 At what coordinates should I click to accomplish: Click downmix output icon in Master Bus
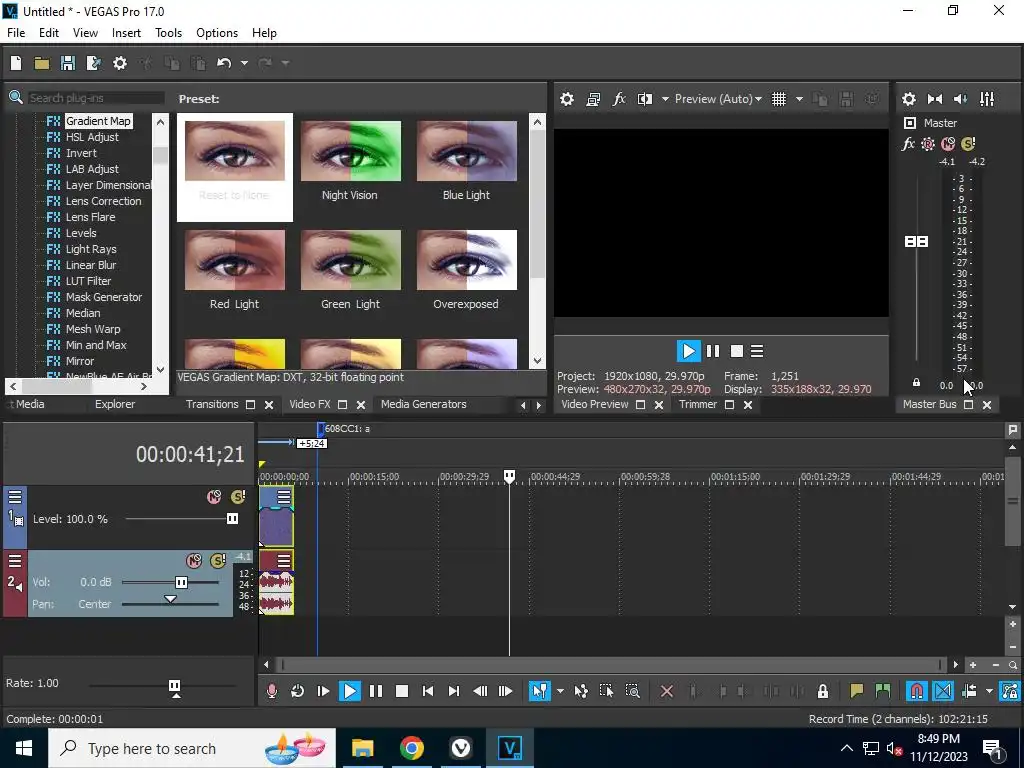[x=935, y=99]
